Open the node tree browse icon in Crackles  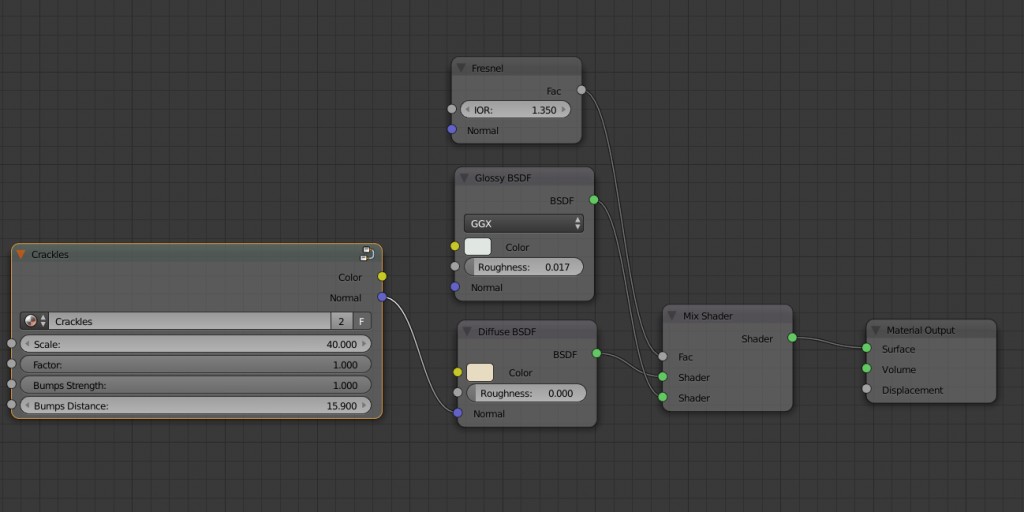pos(33,321)
